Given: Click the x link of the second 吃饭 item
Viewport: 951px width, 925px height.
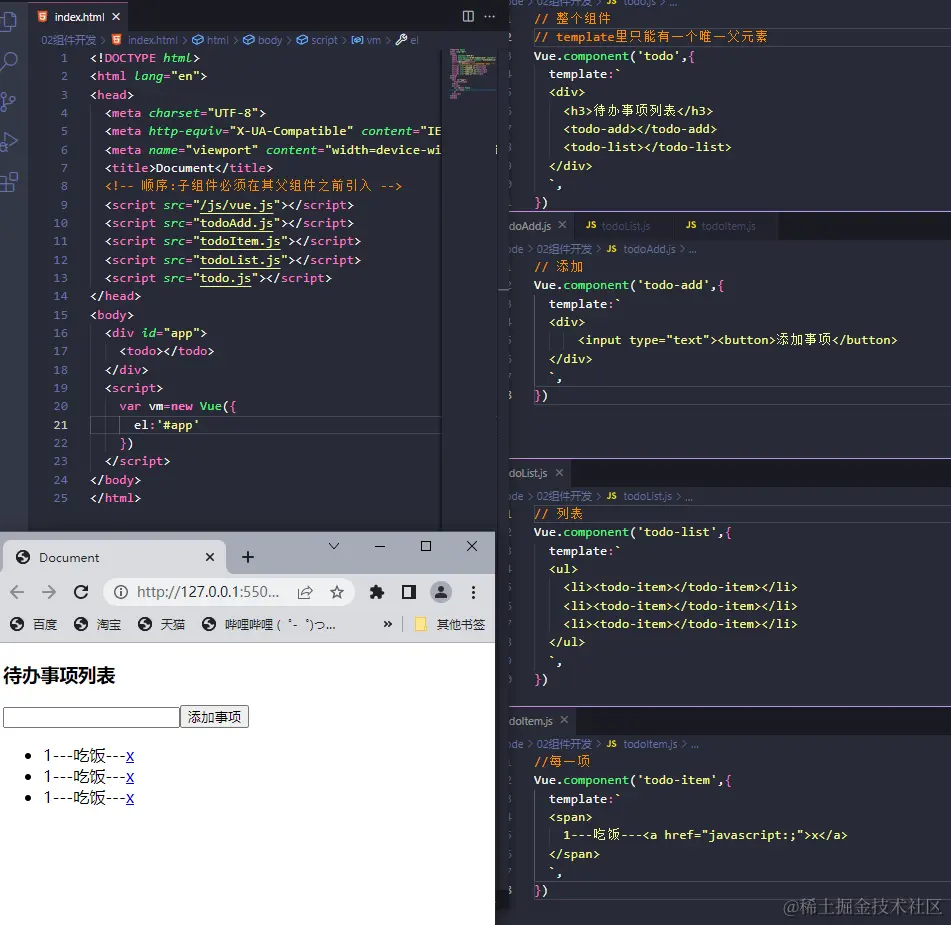Looking at the screenshot, I should click(x=130, y=777).
